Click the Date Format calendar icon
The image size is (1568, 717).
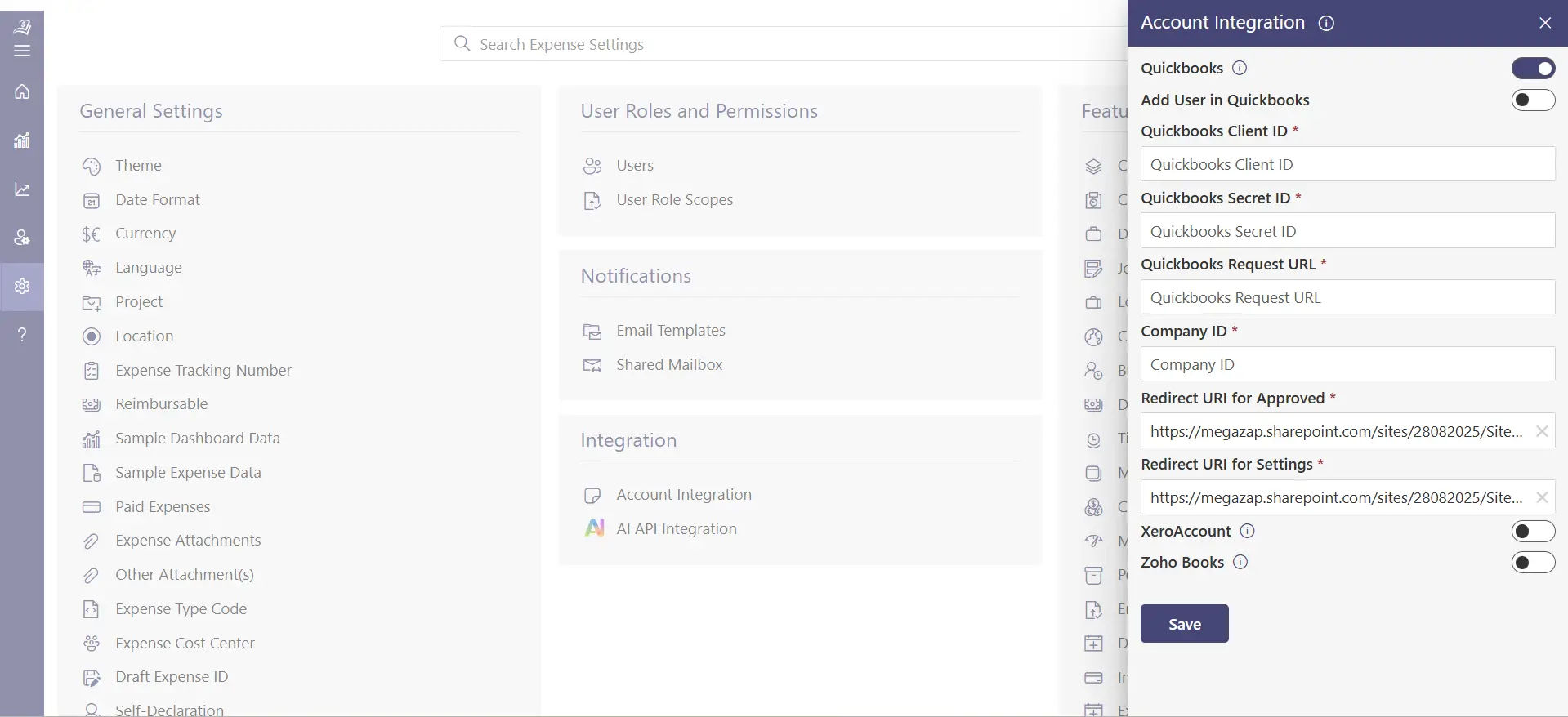tap(92, 200)
